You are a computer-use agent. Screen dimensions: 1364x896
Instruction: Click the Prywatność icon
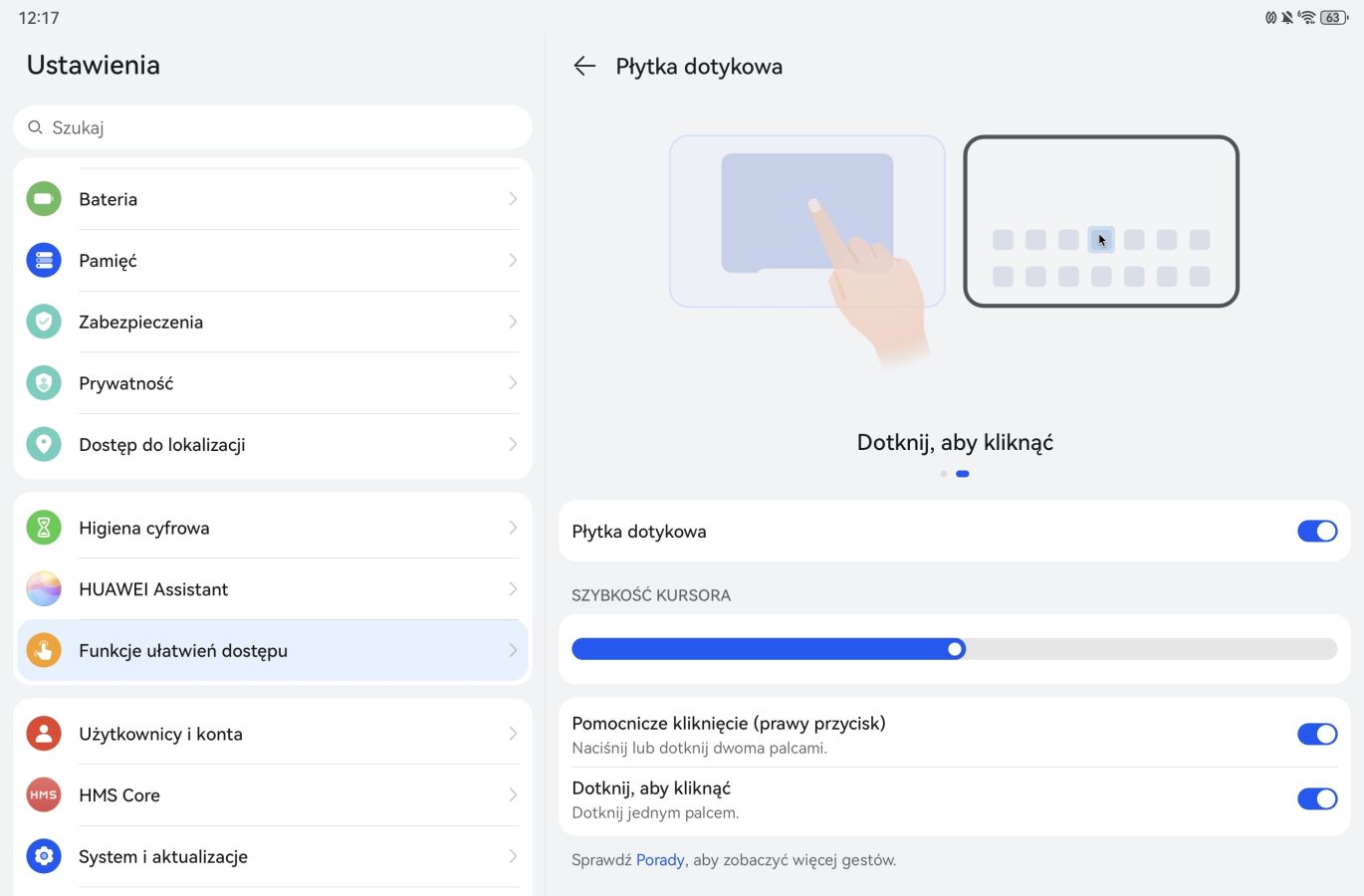(x=44, y=383)
